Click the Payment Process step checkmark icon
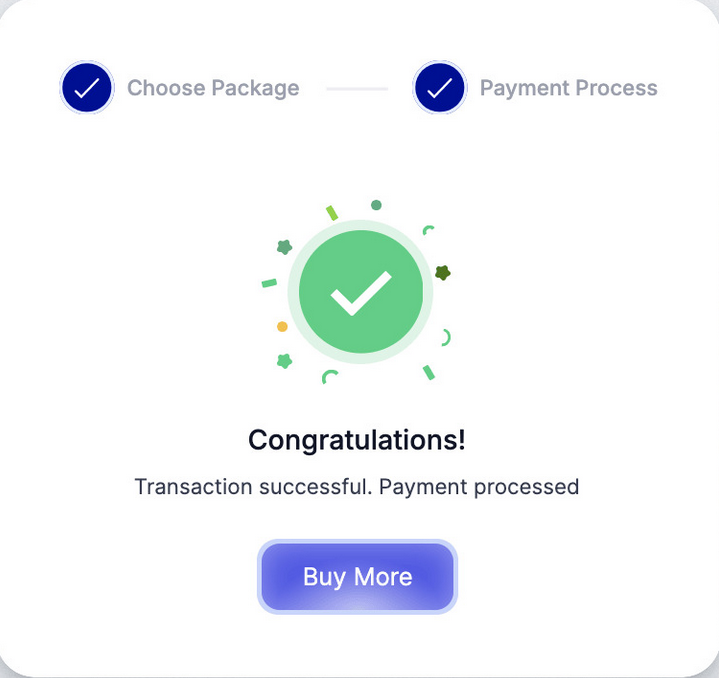719x678 pixels. (x=439, y=88)
